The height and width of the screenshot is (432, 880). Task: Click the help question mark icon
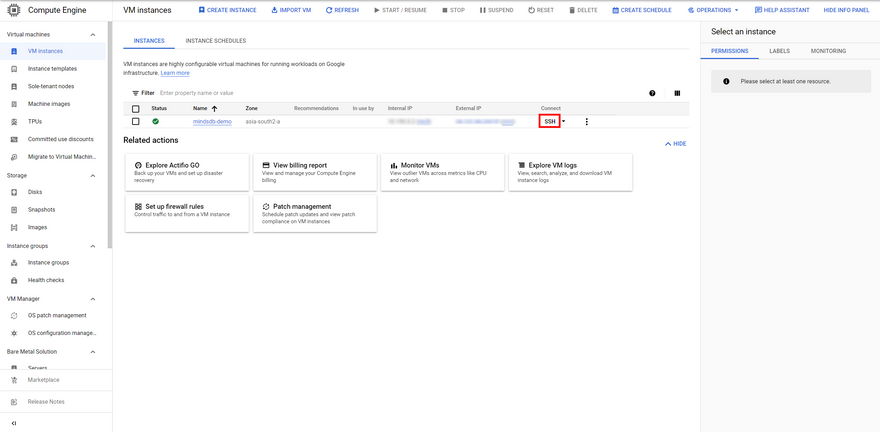pos(652,93)
